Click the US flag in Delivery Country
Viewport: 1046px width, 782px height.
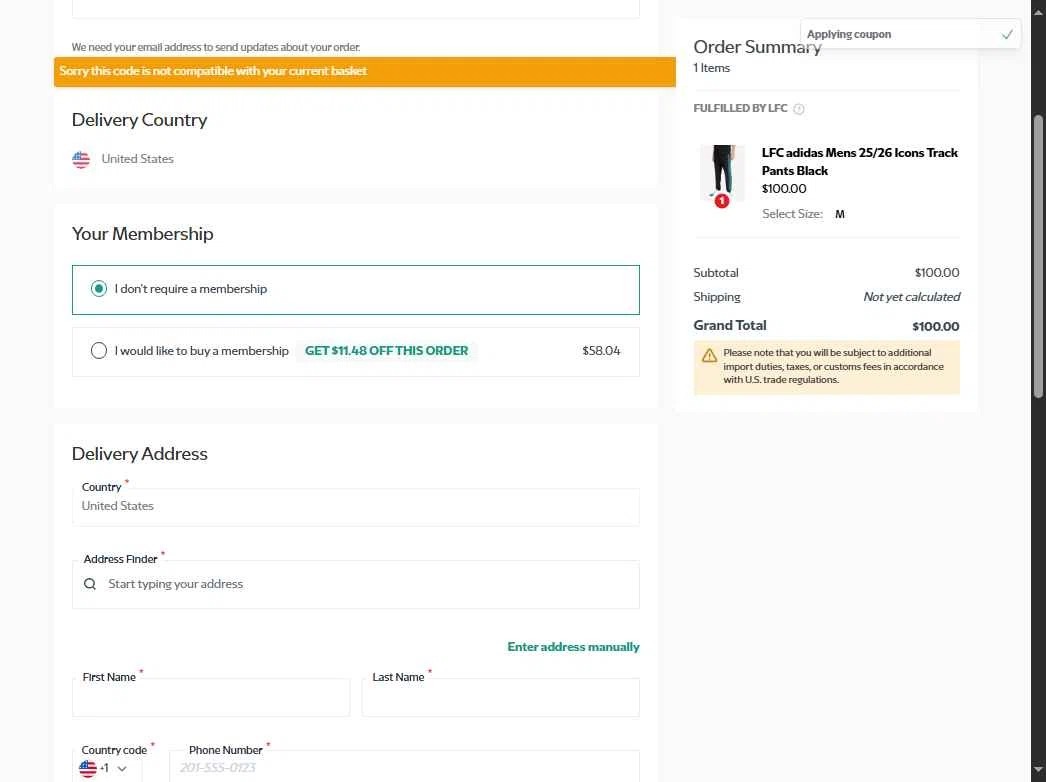(x=81, y=159)
